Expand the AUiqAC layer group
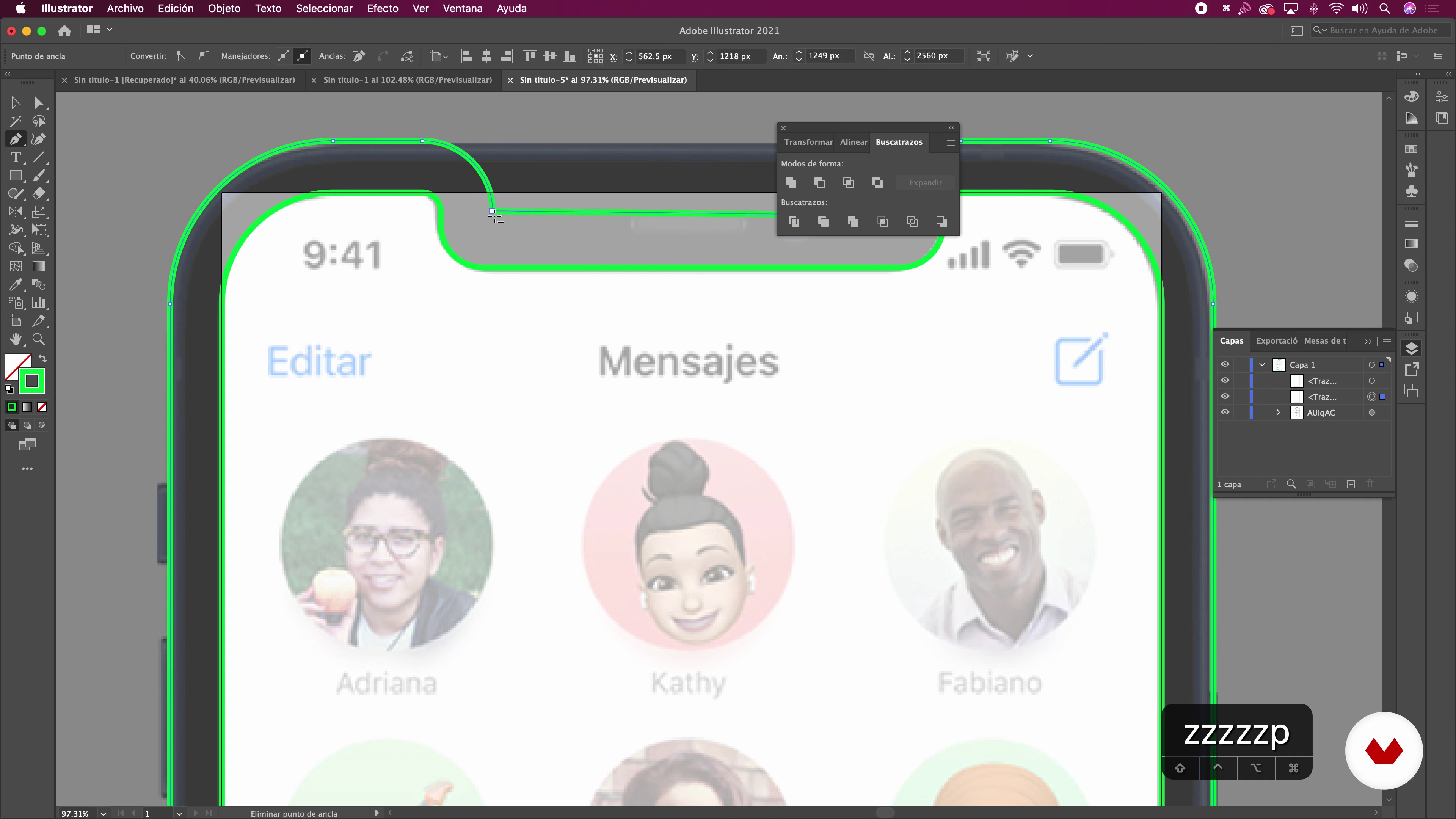 point(1278,413)
